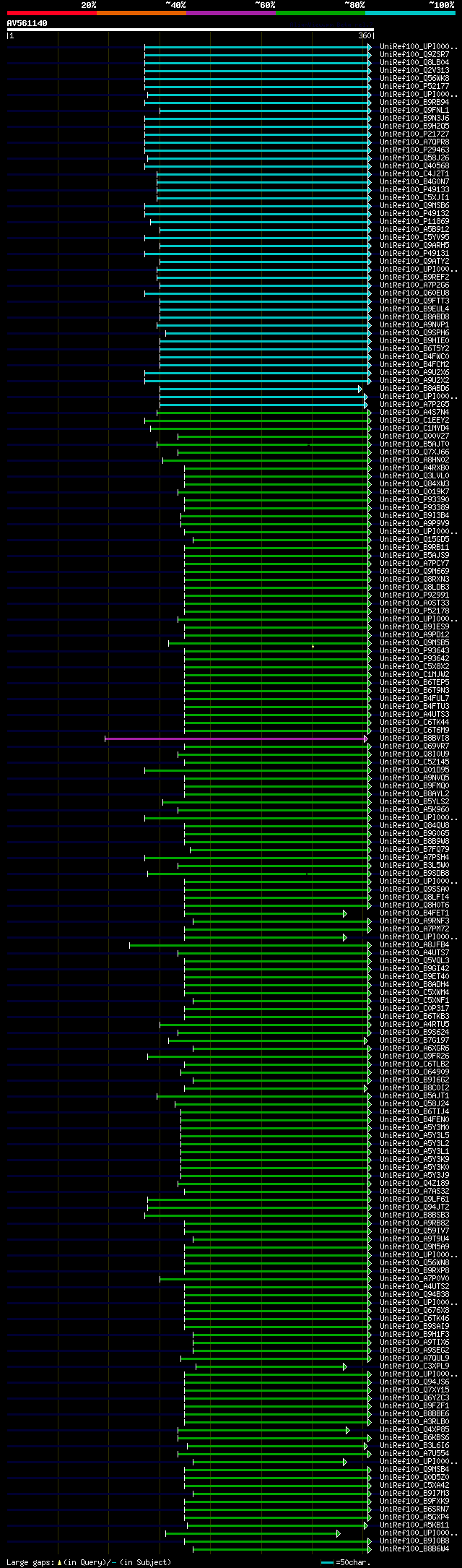Viewport: 462px width, 1568px height.
Task: Select hit label UniRef100_A7P2G5
Action: click(414, 404)
